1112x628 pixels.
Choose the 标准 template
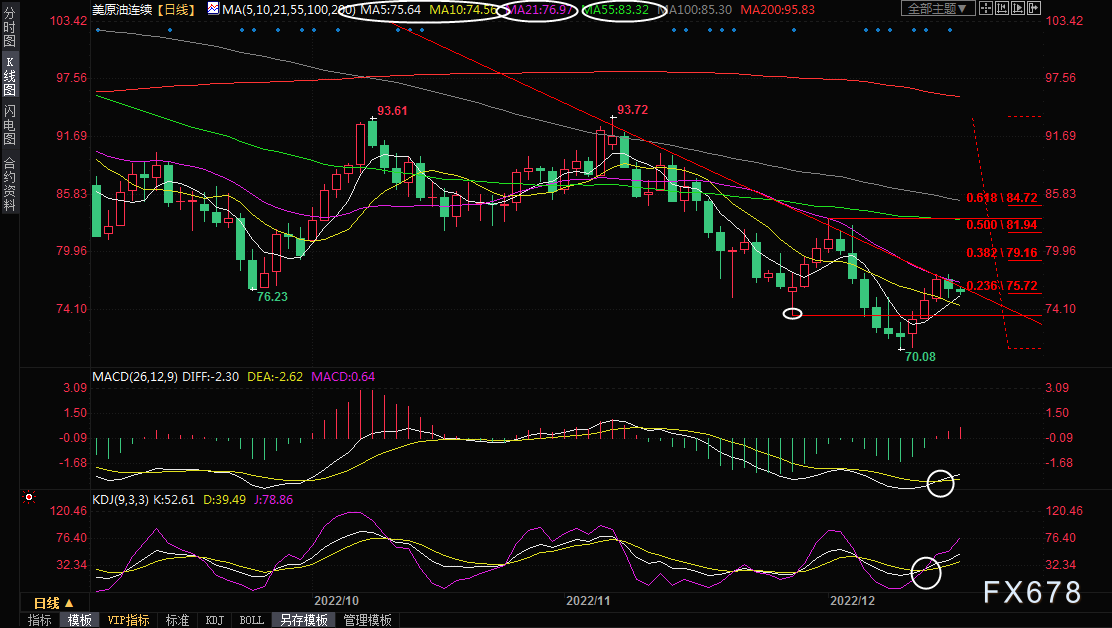tap(177, 620)
